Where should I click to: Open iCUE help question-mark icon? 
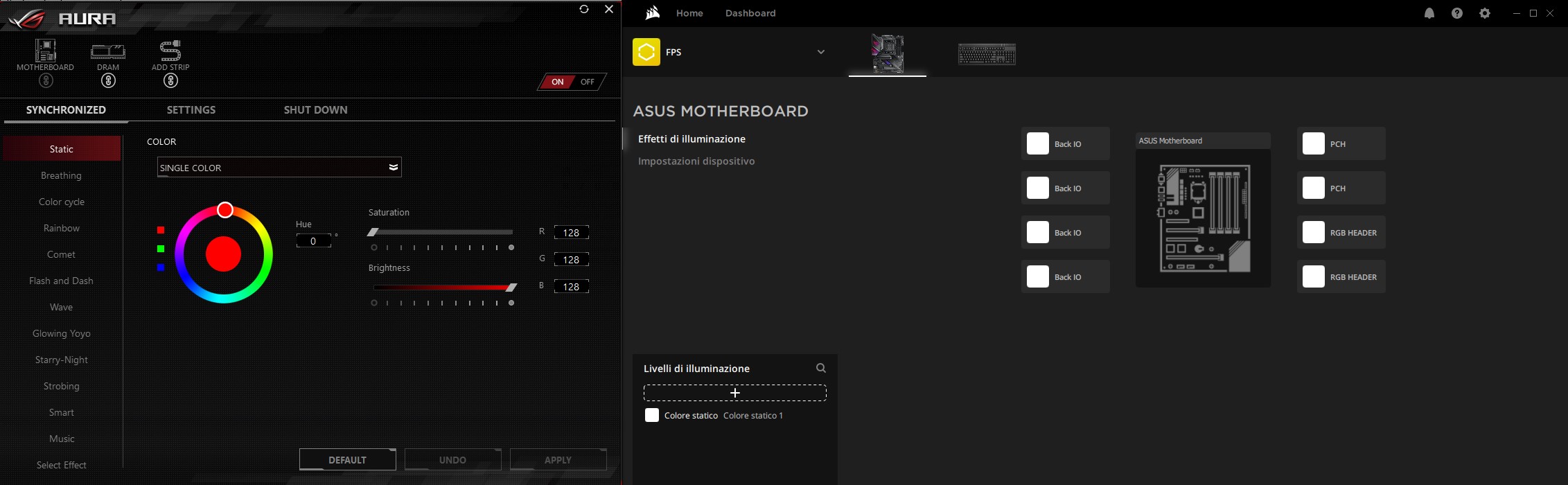tap(1457, 13)
